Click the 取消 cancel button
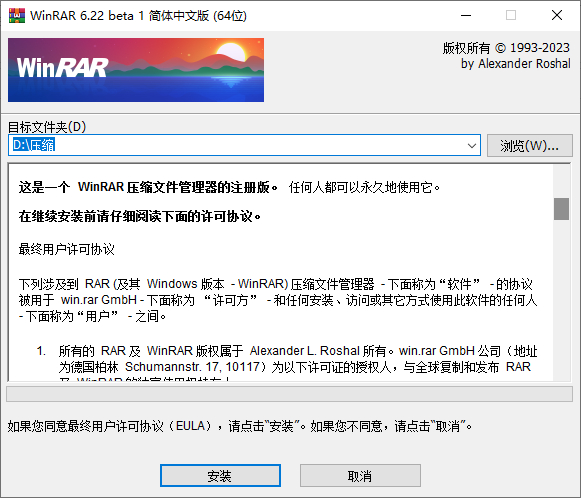The width and height of the screenshot is (581, 498). coord(360,475)
